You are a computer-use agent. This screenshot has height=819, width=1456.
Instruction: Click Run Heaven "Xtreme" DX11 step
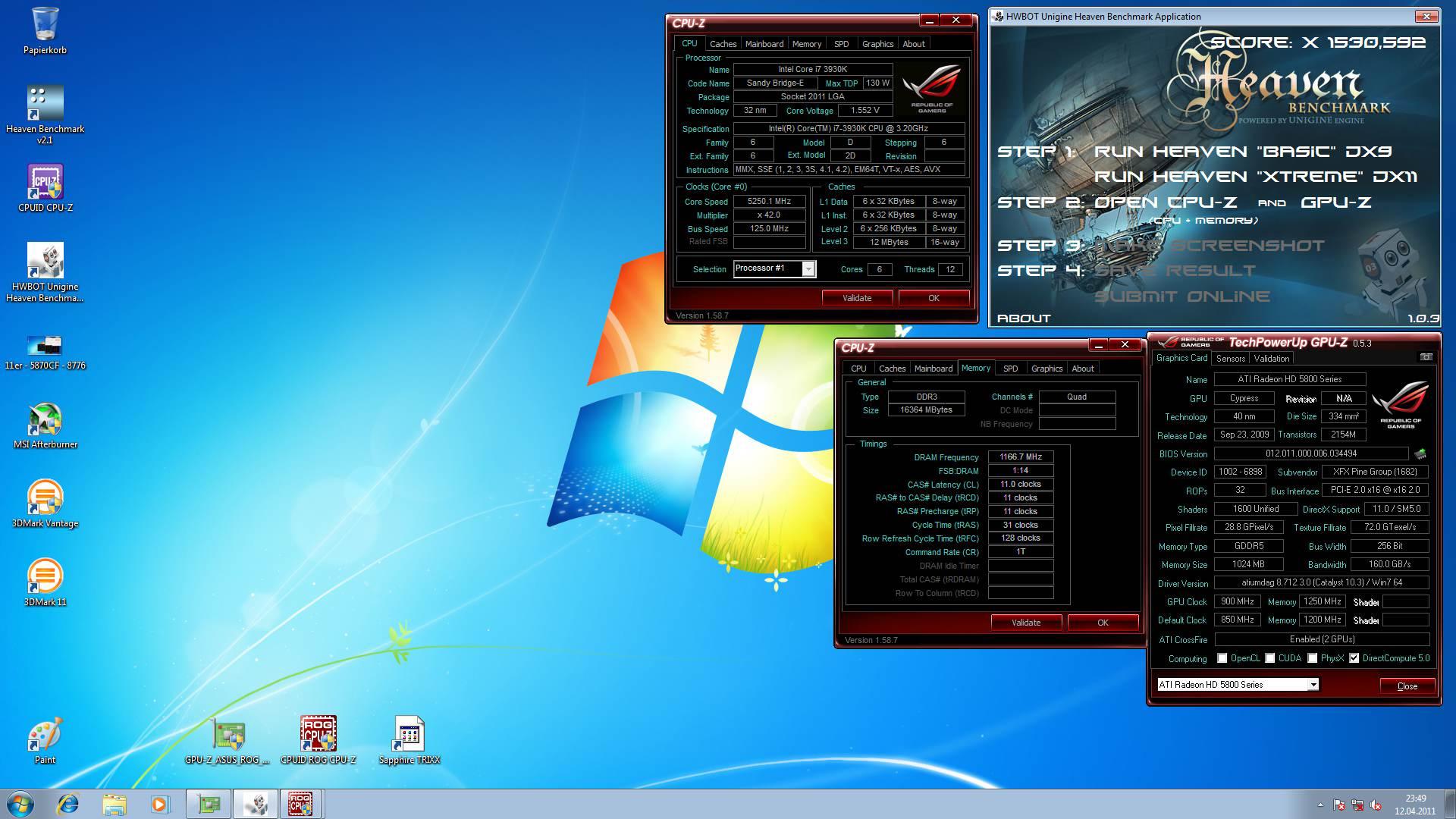pyautogui.click(x=1256, y=177)
